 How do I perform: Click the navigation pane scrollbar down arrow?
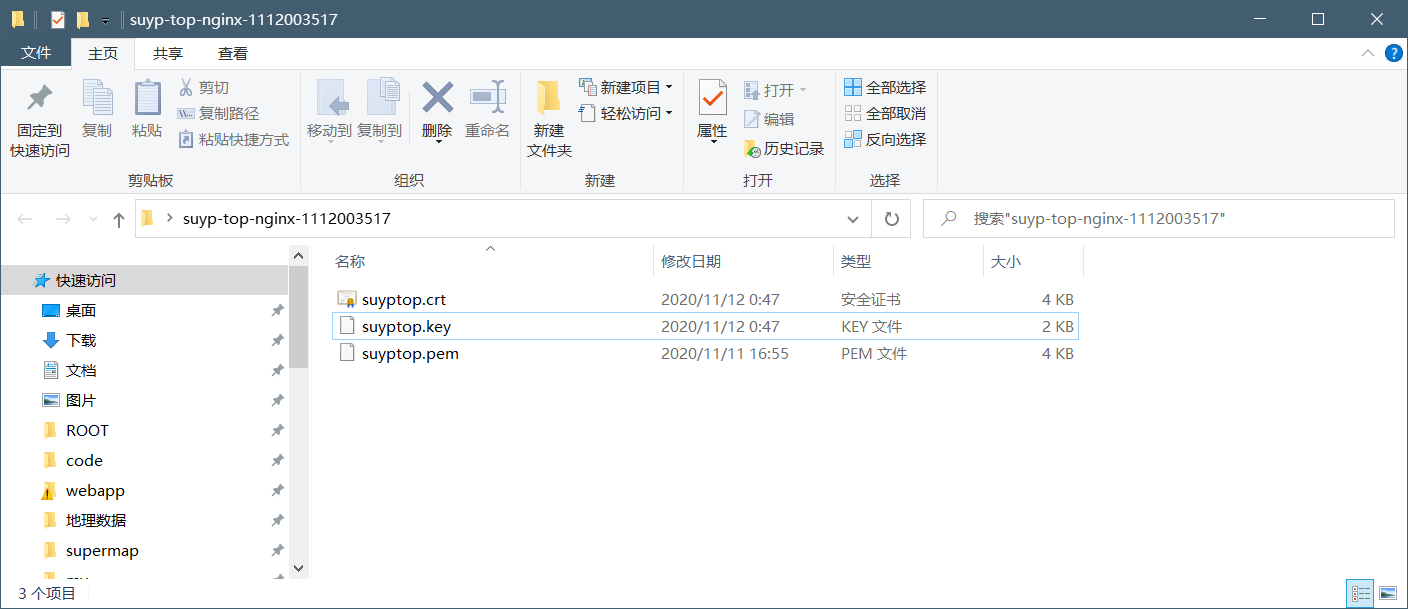click(298, 568)
